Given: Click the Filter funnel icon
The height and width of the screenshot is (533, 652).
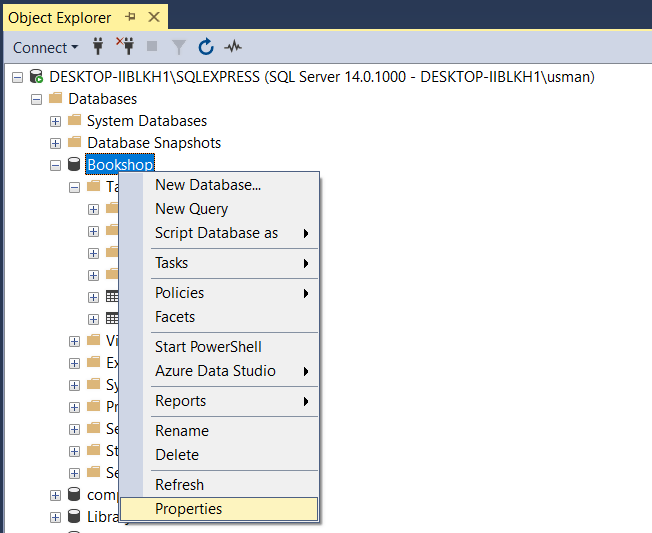Looking at the screenshot, I should point(179,47).
